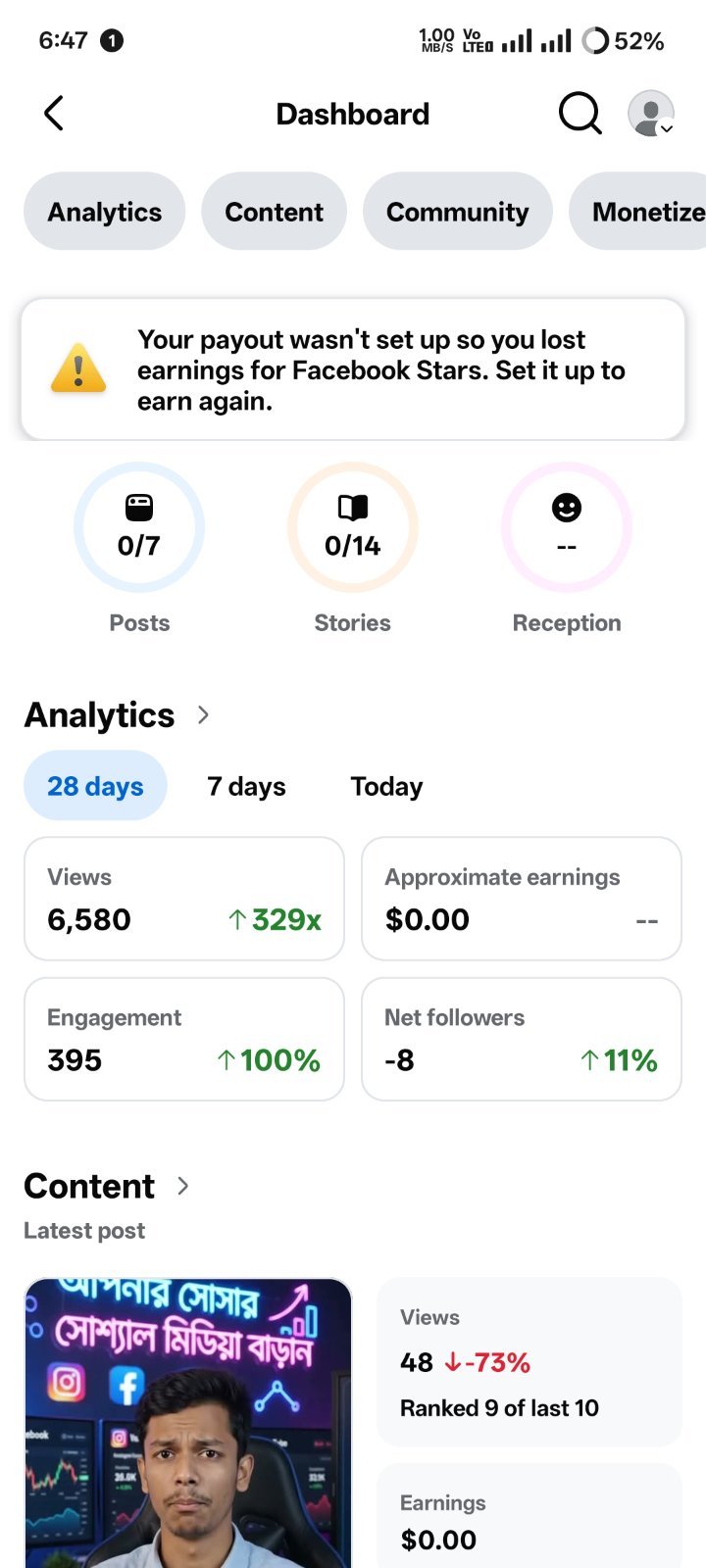The image size is (706, 1568).
Task: Open search with the magnifier icon
Action: coord(580,114)
